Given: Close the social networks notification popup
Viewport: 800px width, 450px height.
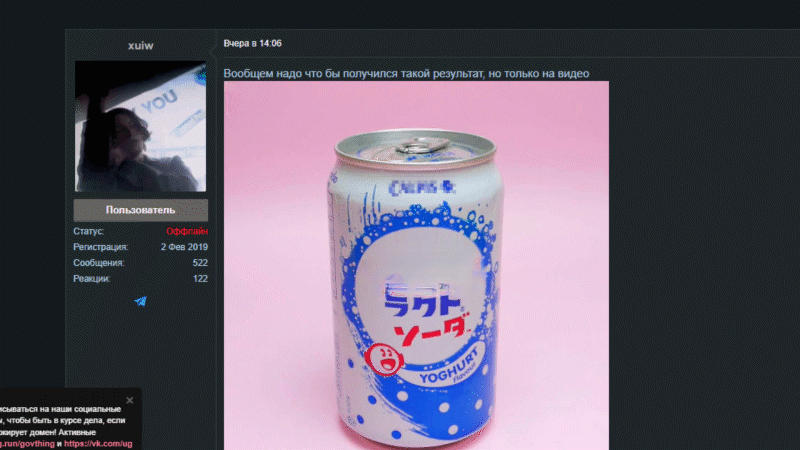Looking at the screenshot, I should tap(130, 401).
